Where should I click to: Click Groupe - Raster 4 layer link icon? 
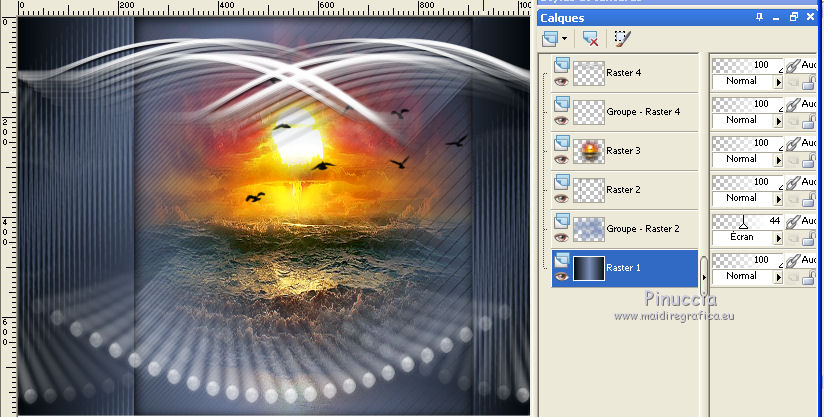[793, 105]
